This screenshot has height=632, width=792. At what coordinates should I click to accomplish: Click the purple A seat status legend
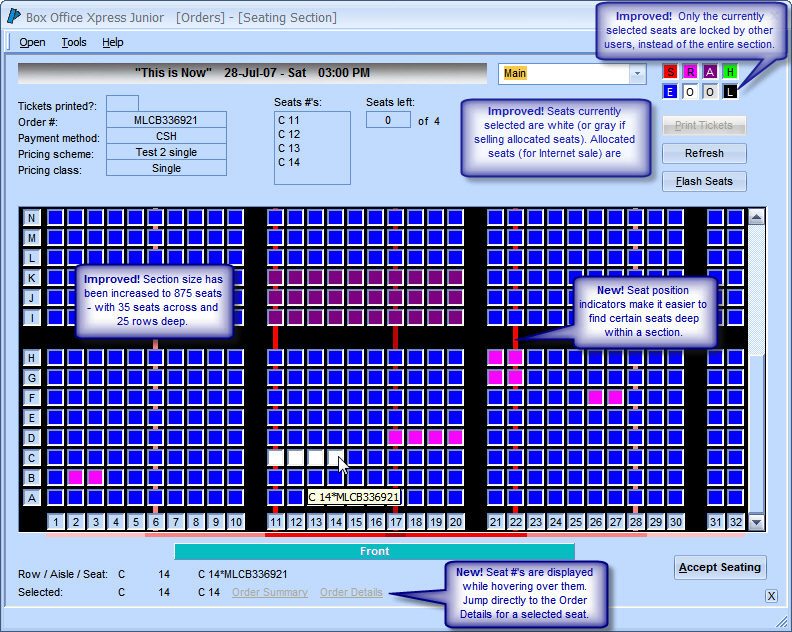pos(710,72)
